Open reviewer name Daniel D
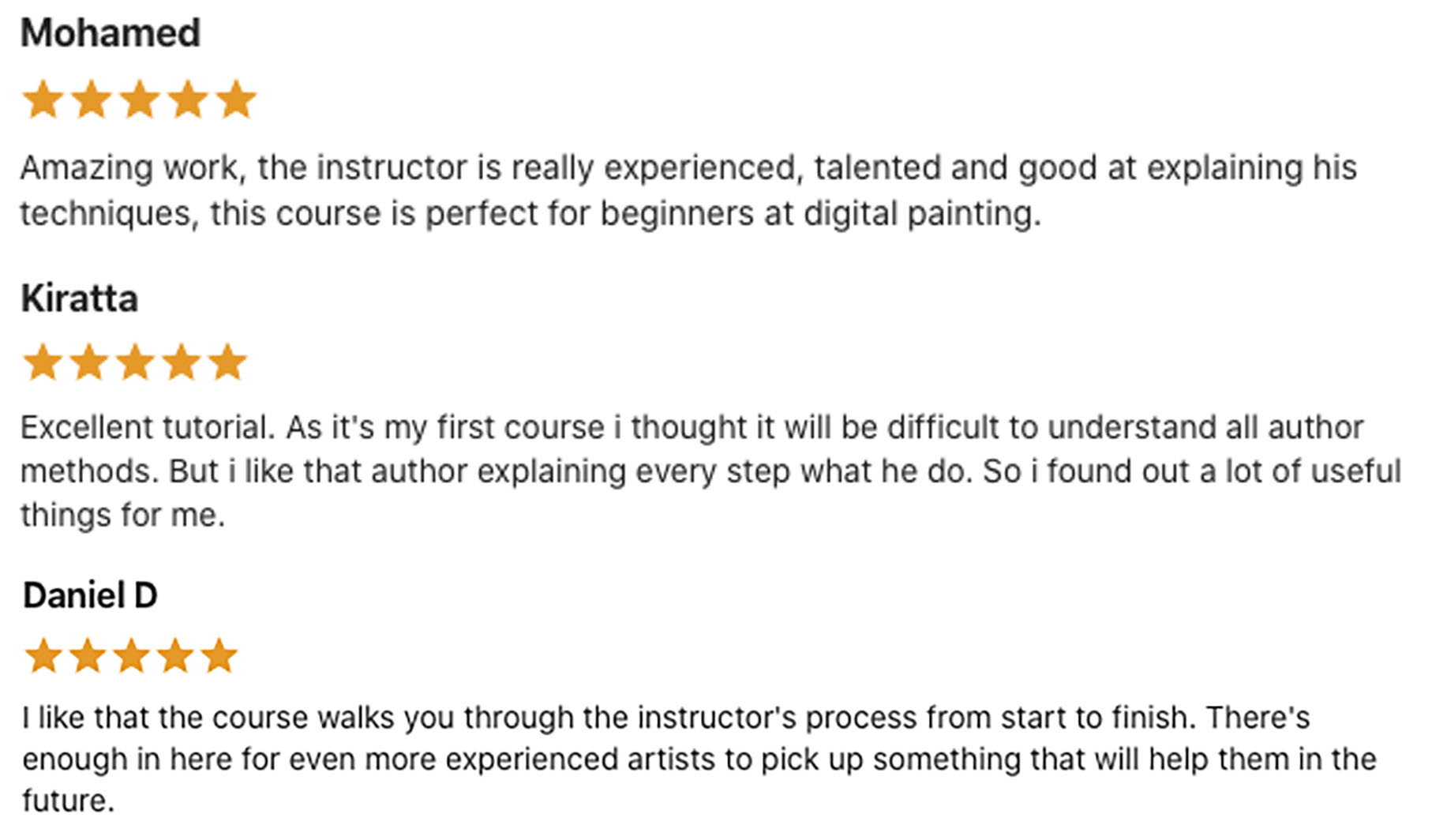Viewport: 1432px width, 840px height. point(90,595)
